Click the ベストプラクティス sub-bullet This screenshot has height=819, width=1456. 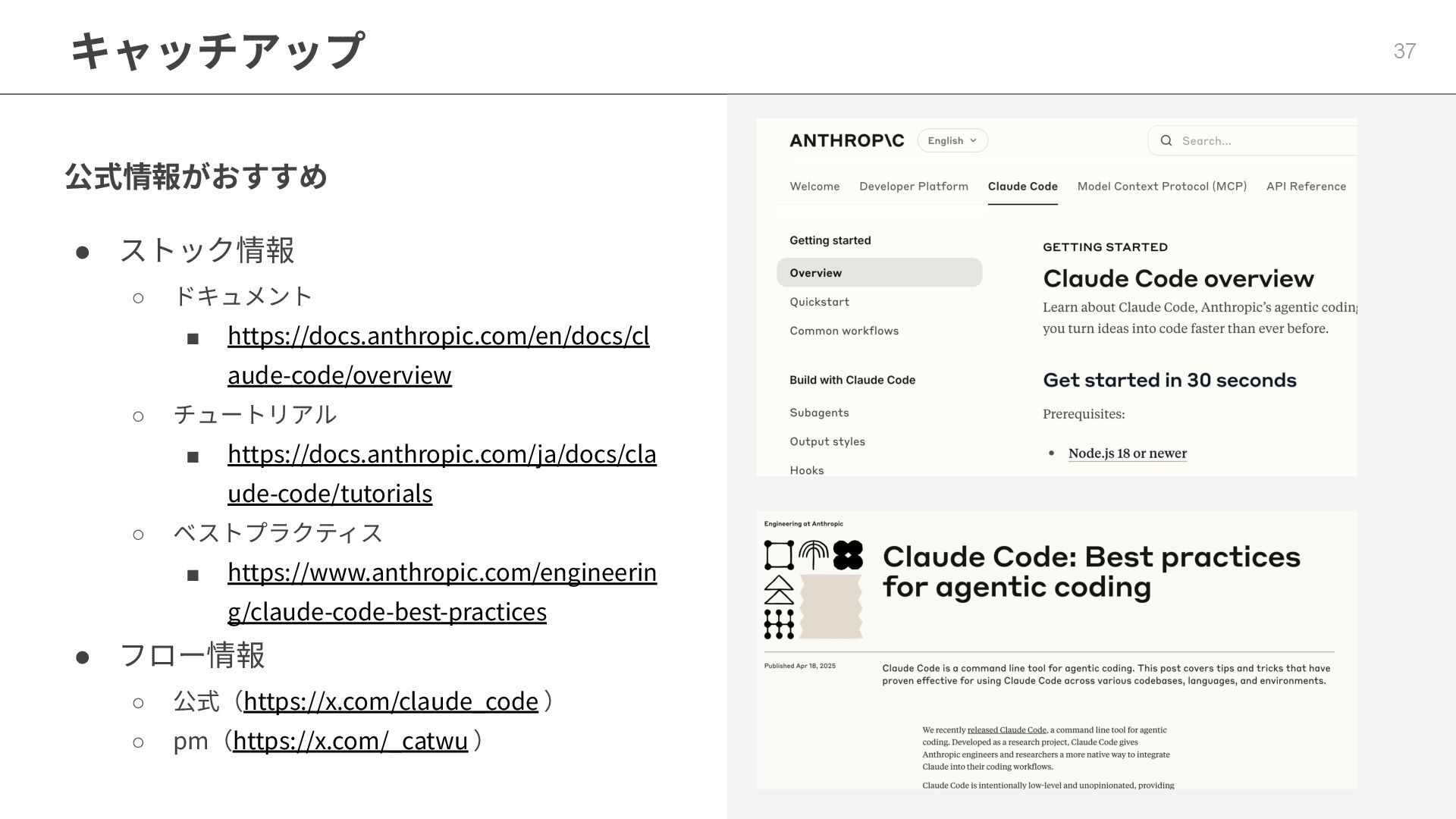(278, 532)
